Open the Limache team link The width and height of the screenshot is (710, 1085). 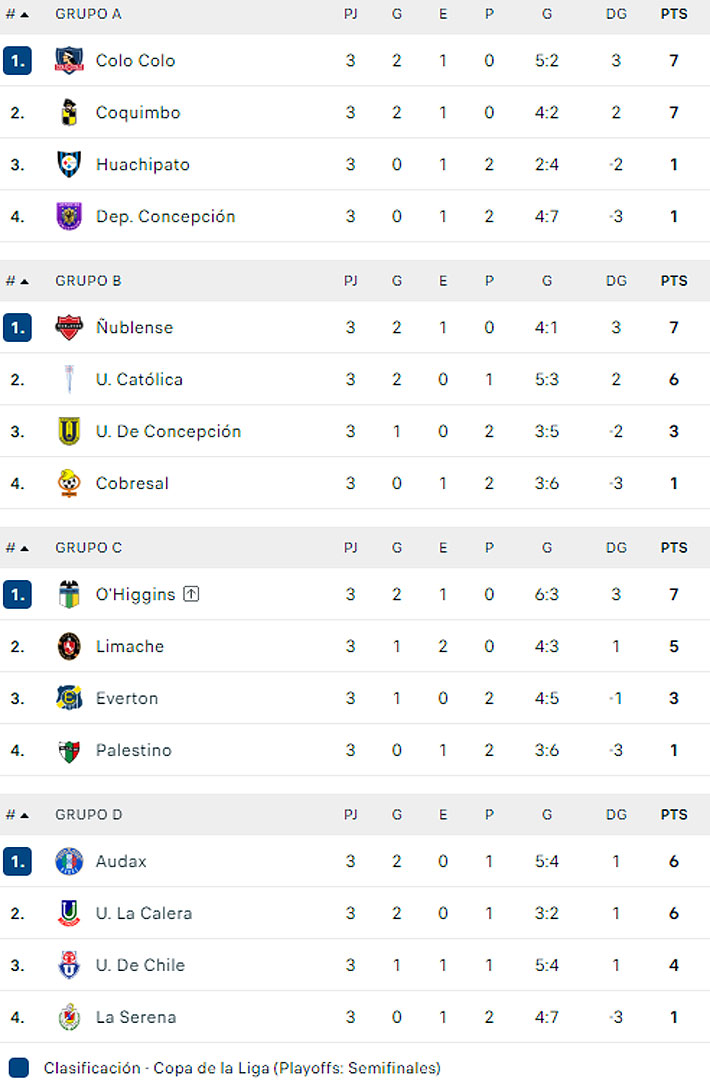click(130, 646)
